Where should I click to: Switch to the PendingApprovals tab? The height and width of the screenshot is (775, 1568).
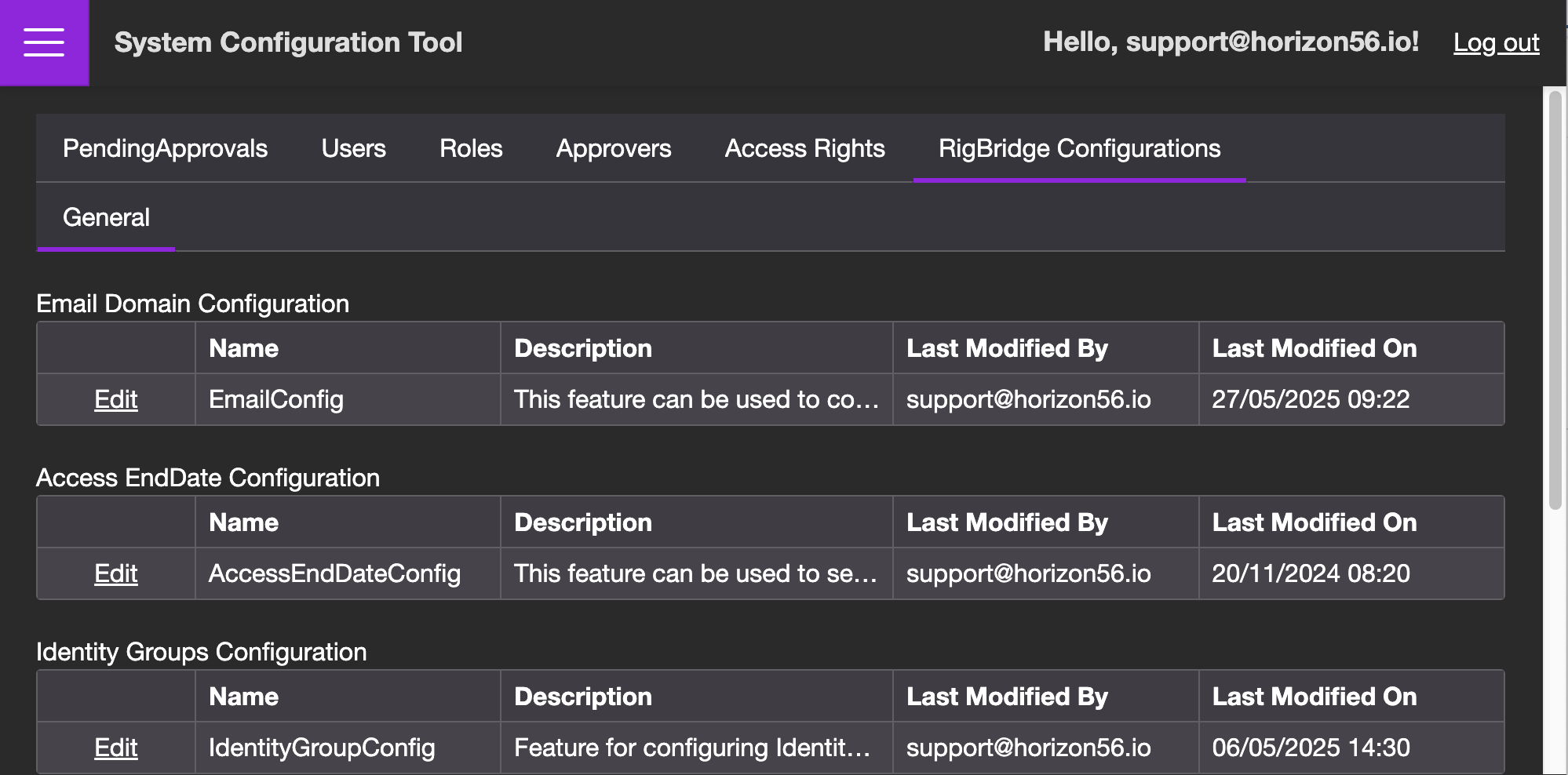tap(165, 148)
